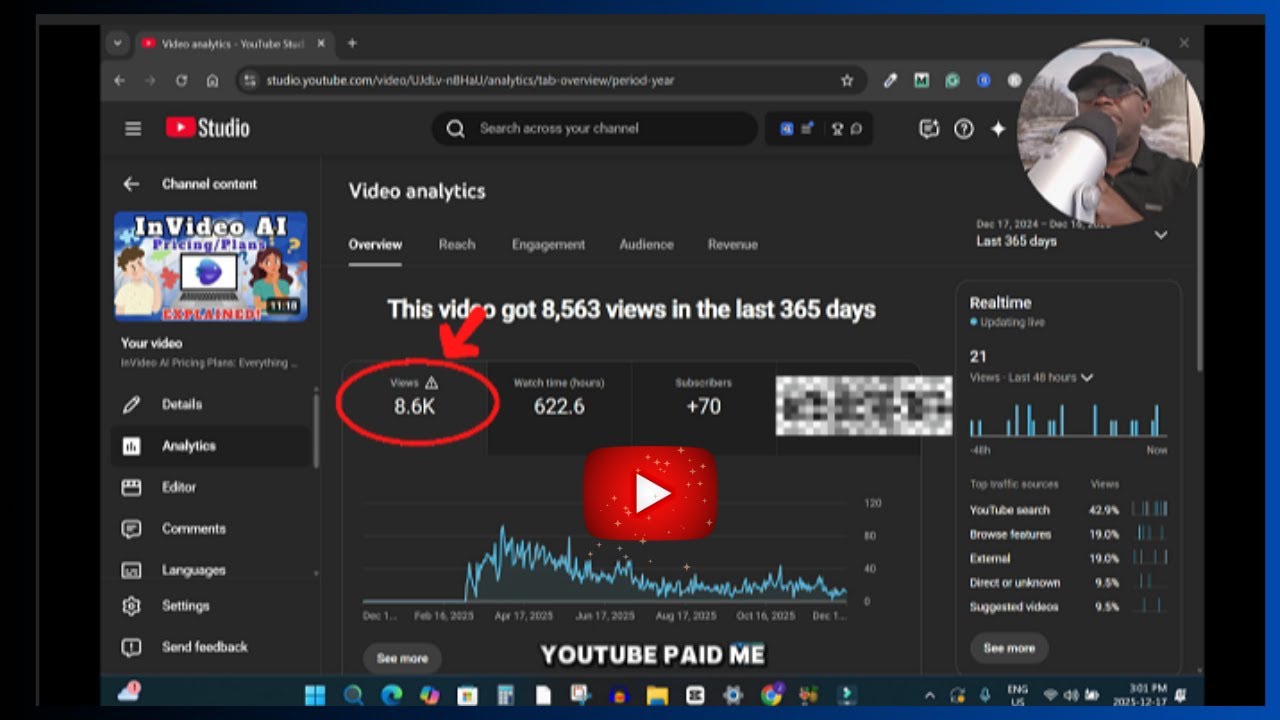
Task: Open the browser tab search chevron
Action: tap(118, 43)
